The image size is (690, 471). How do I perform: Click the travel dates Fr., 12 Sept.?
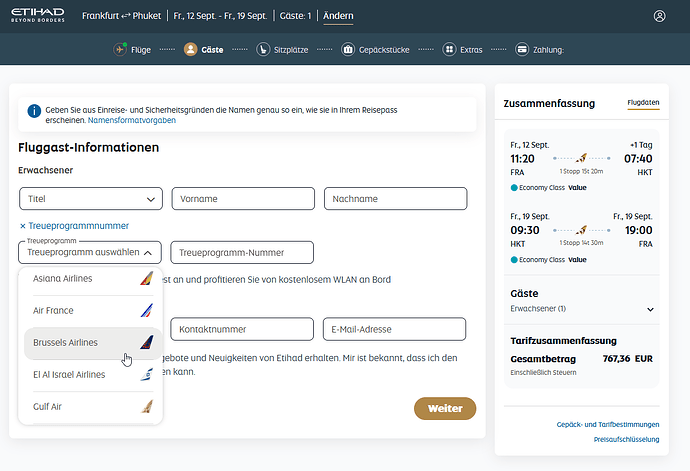tap(220, 16)
